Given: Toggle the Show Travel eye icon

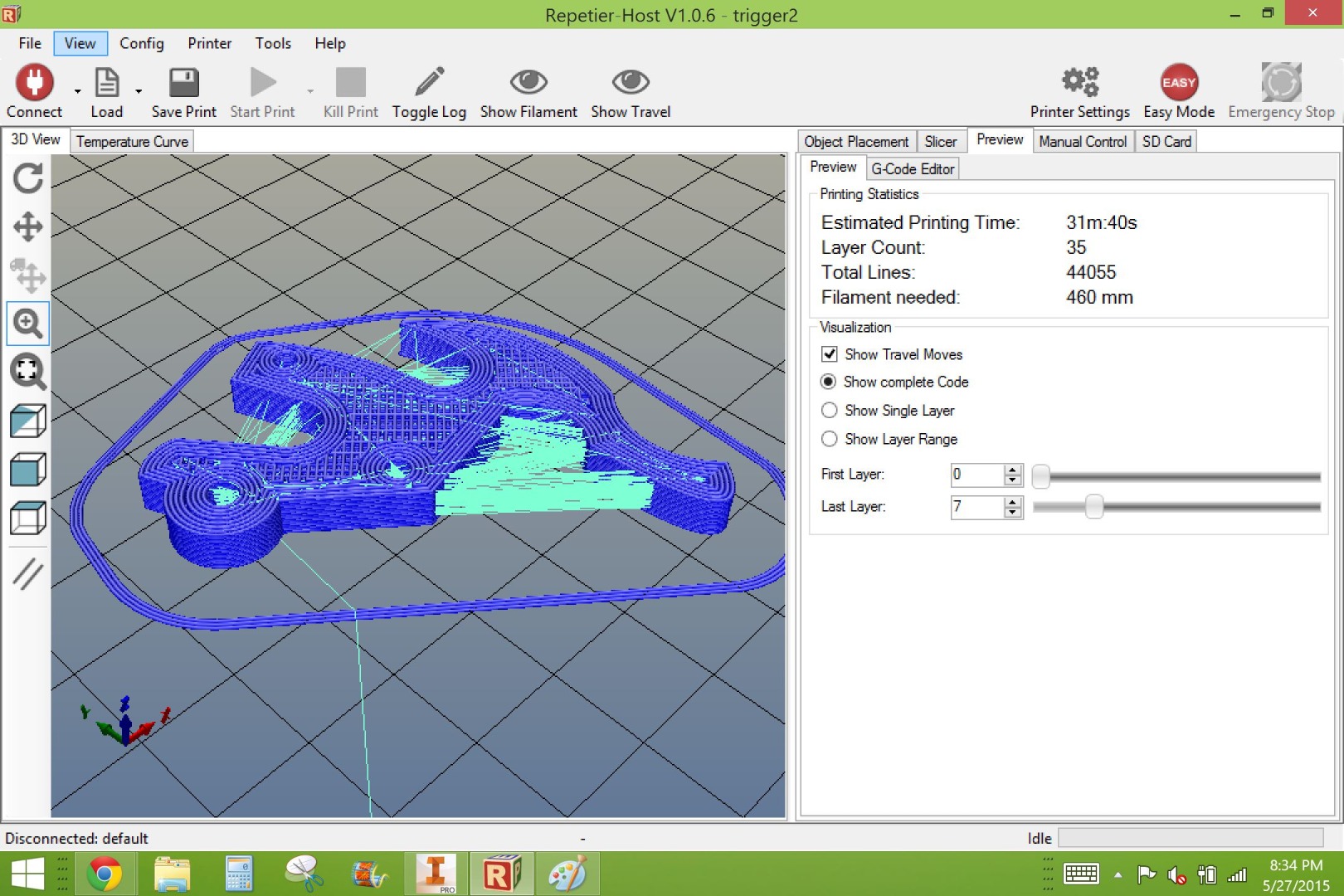Looking at the screenshot, I should click(x=631, y=81).
